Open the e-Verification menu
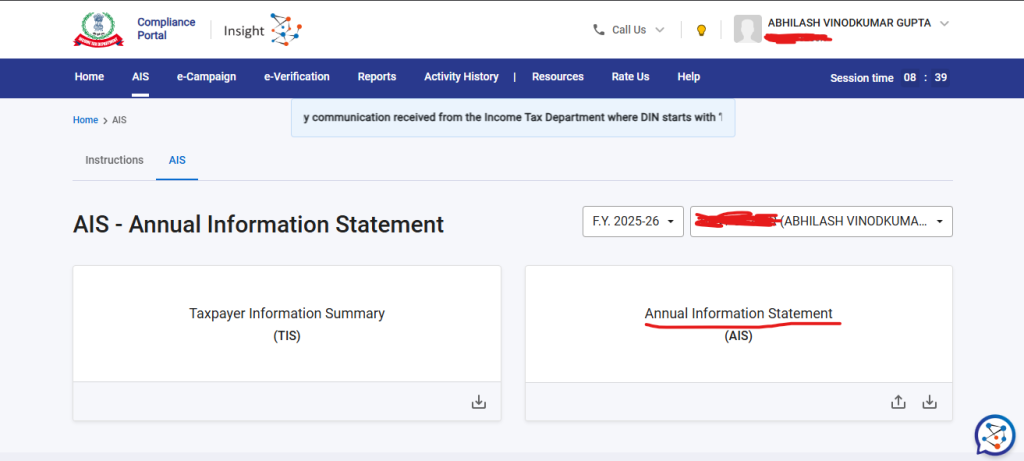The image size is (1024, 461). [x=296, y=76]
